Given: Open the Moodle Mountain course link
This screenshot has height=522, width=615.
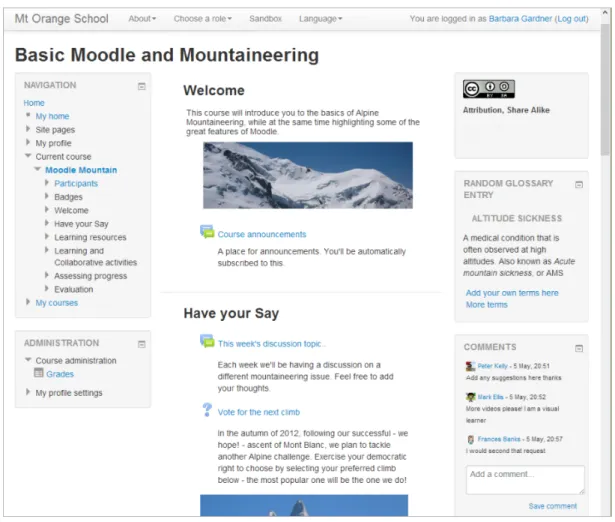Looking at the screenshot, I should pos(81,170).
